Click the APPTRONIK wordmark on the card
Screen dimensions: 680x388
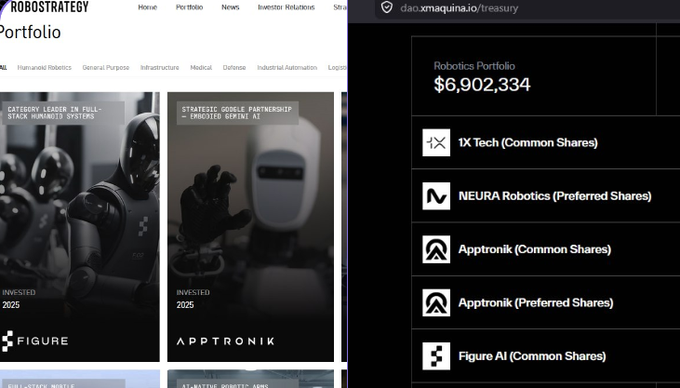tap(226, 341)
